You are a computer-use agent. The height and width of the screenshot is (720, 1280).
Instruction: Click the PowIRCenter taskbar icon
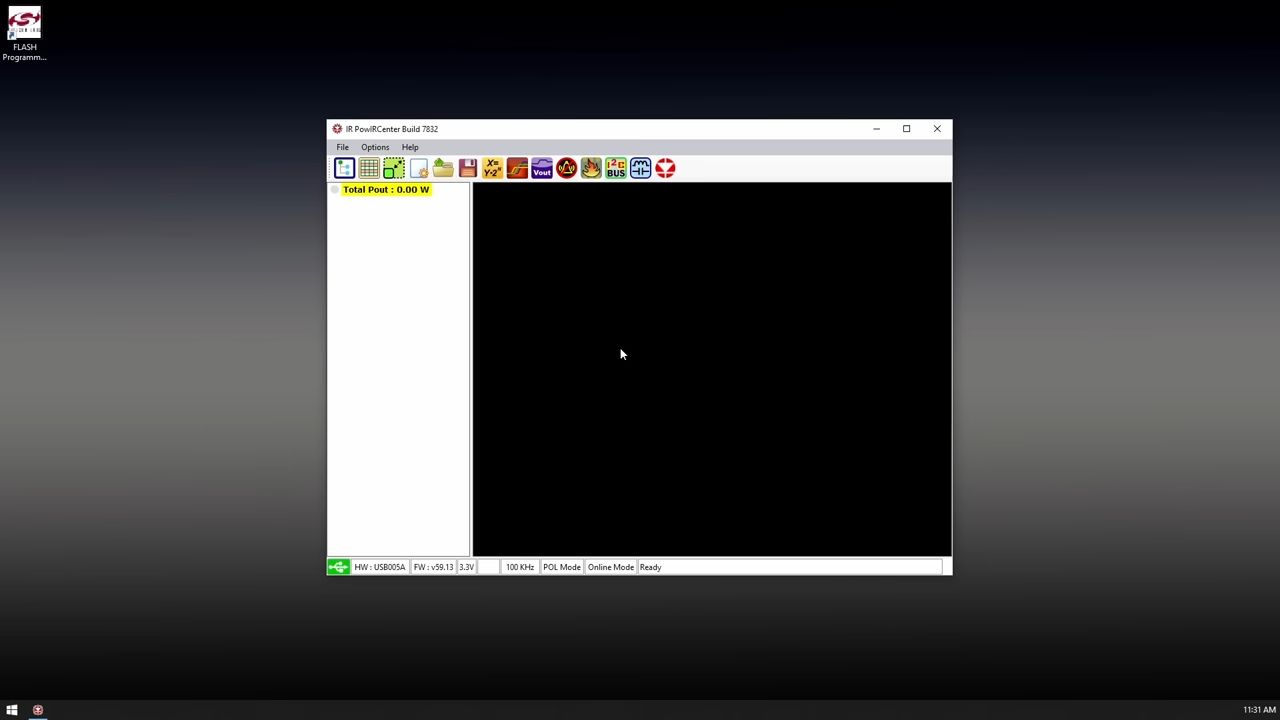[x=38, y=710]
